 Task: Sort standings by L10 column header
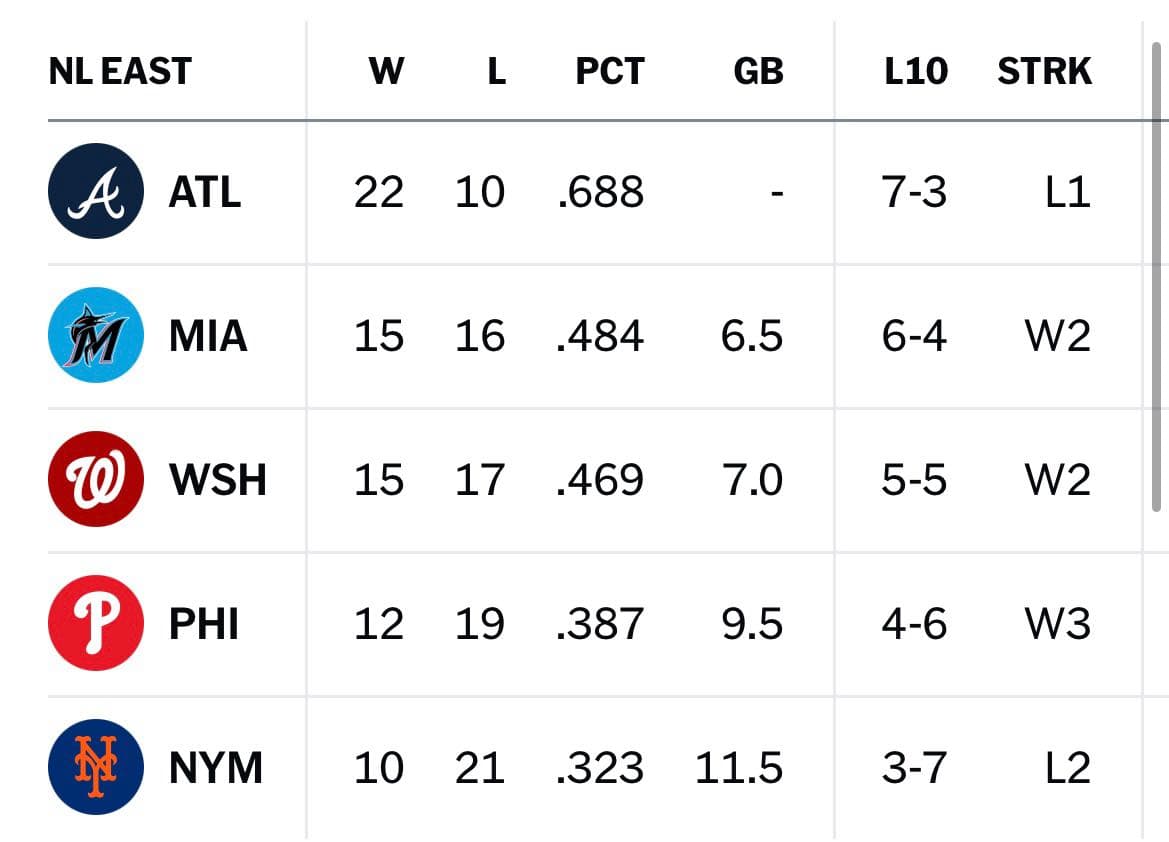tap(916, 72)
